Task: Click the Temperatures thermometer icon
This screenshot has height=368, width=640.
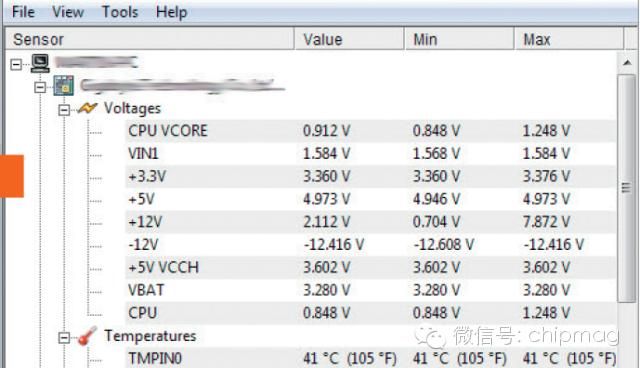Action: (87, 336)
